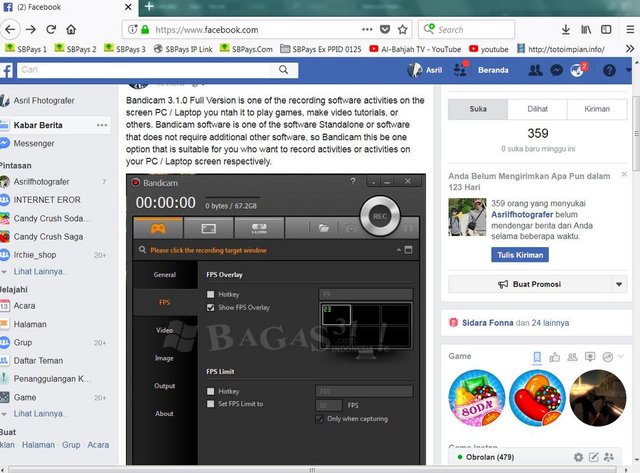
Task: Go back with the browser back arrow
Action: pyautogui.click(x=10, y=29)
